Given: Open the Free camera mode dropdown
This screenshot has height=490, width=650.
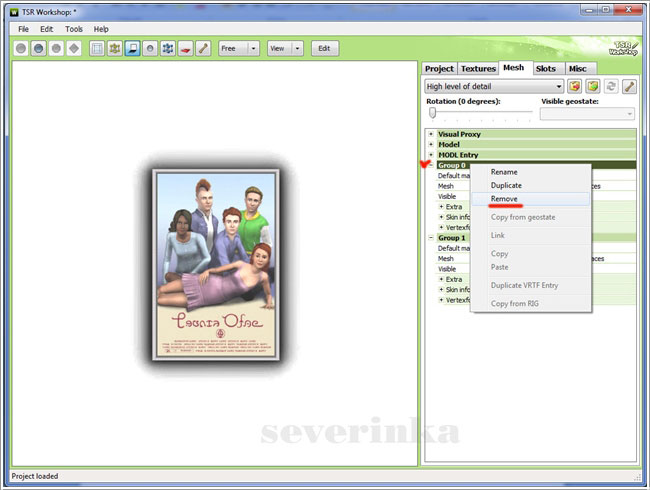Looking at the screenshot, I should (253, 48).
